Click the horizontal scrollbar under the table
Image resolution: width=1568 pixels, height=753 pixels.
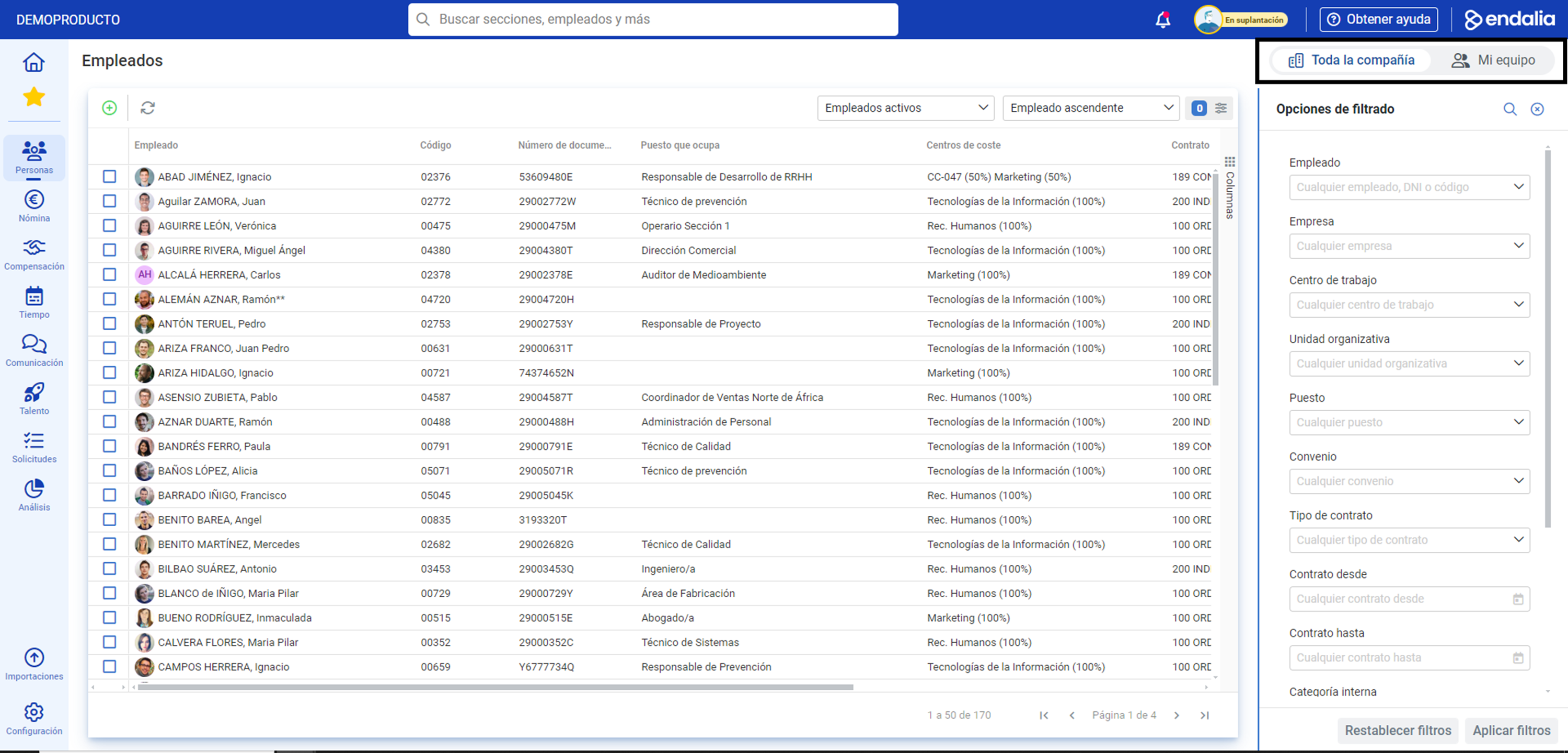pos(495,687)
